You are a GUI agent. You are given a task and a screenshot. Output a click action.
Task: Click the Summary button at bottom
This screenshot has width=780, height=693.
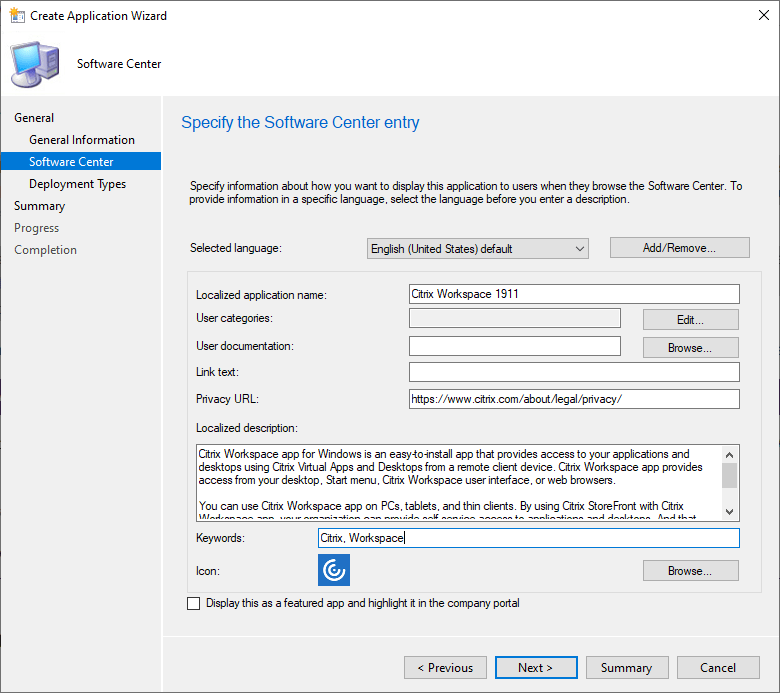coord(627,668)
